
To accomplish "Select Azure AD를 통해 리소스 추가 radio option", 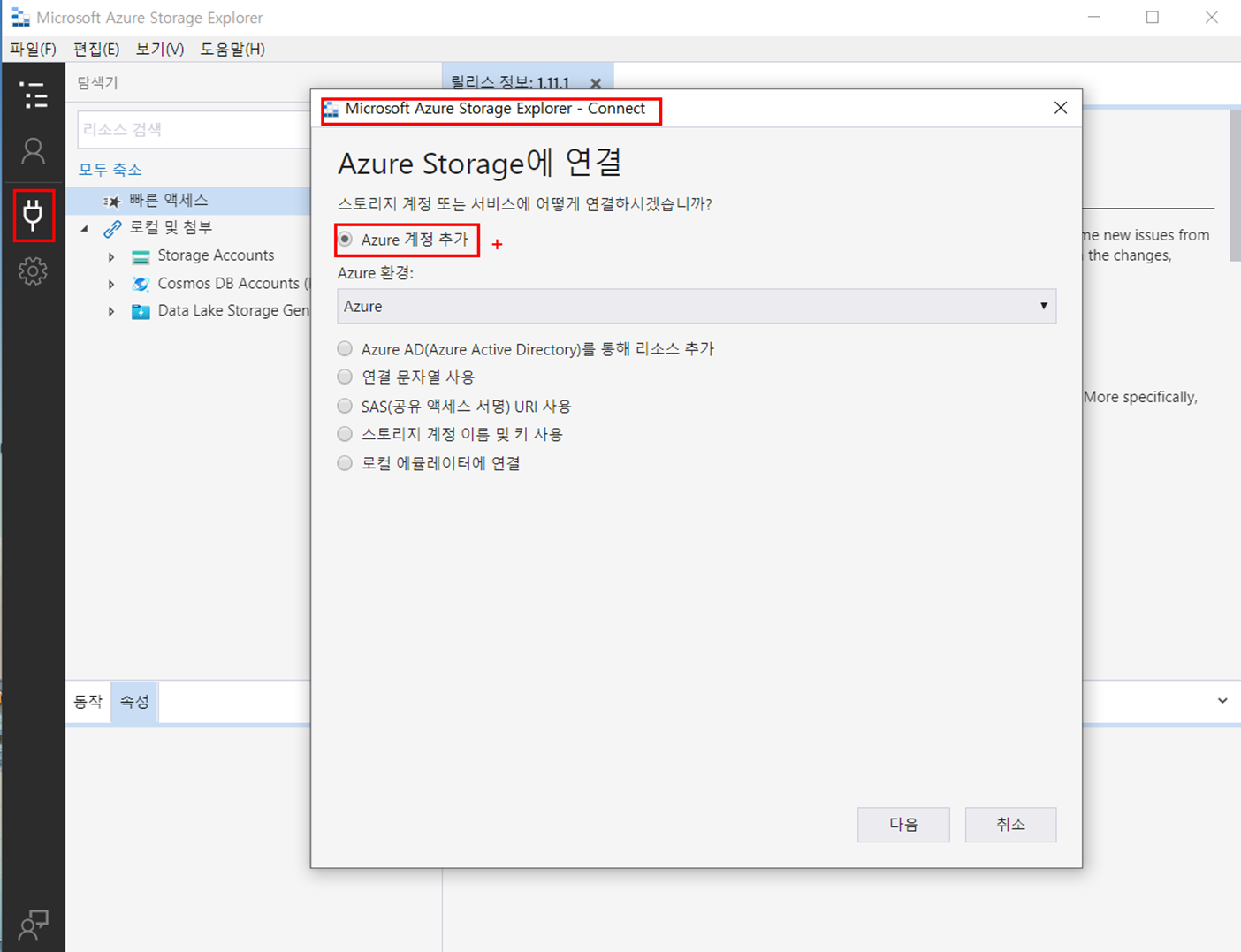I will (345, 349).
